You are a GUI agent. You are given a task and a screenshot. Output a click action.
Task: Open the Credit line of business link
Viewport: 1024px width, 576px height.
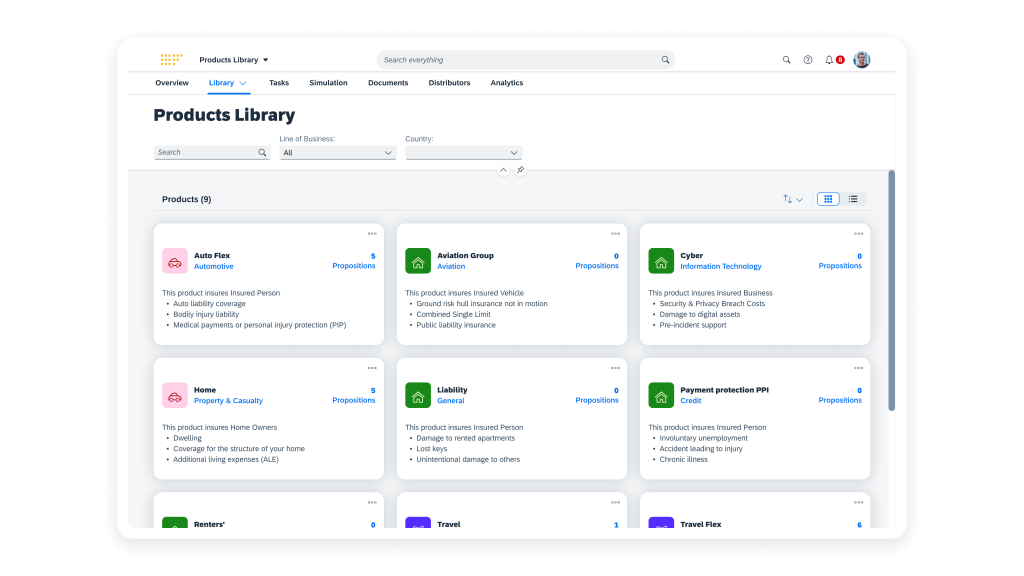click(x=691, y=401)
